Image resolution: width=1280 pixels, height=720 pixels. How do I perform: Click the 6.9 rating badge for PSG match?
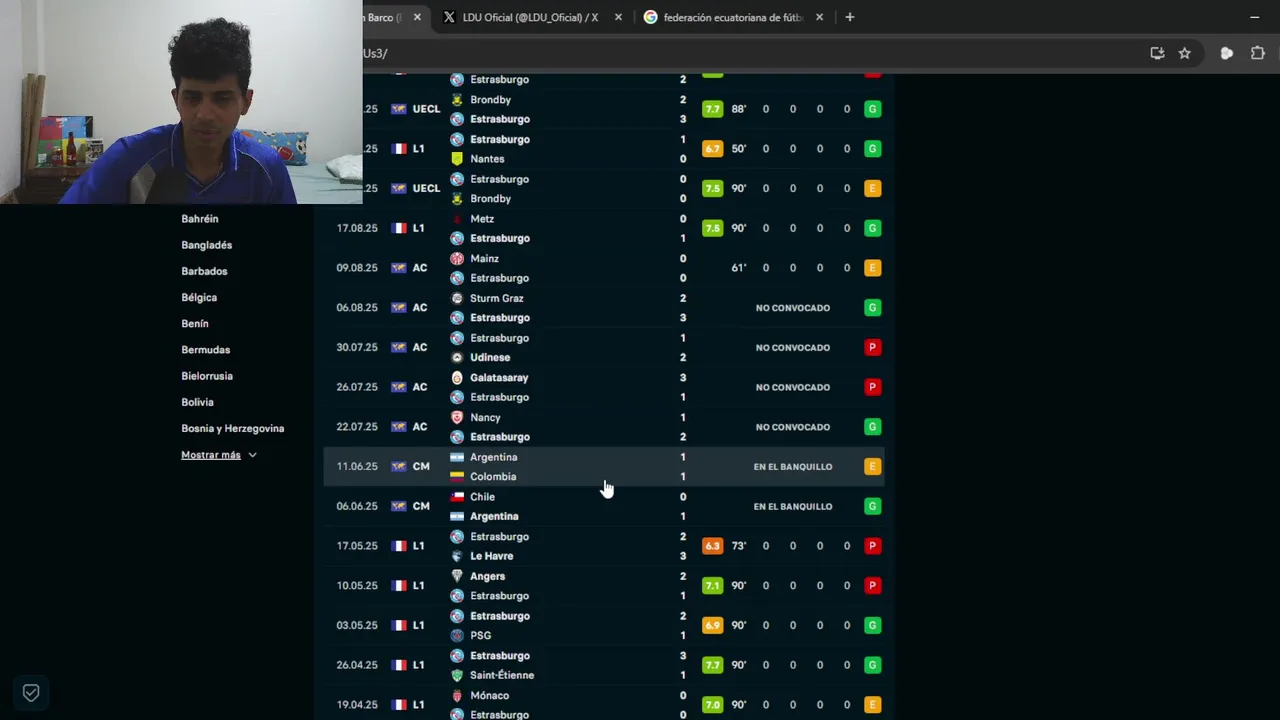click(x=712, y=625)
